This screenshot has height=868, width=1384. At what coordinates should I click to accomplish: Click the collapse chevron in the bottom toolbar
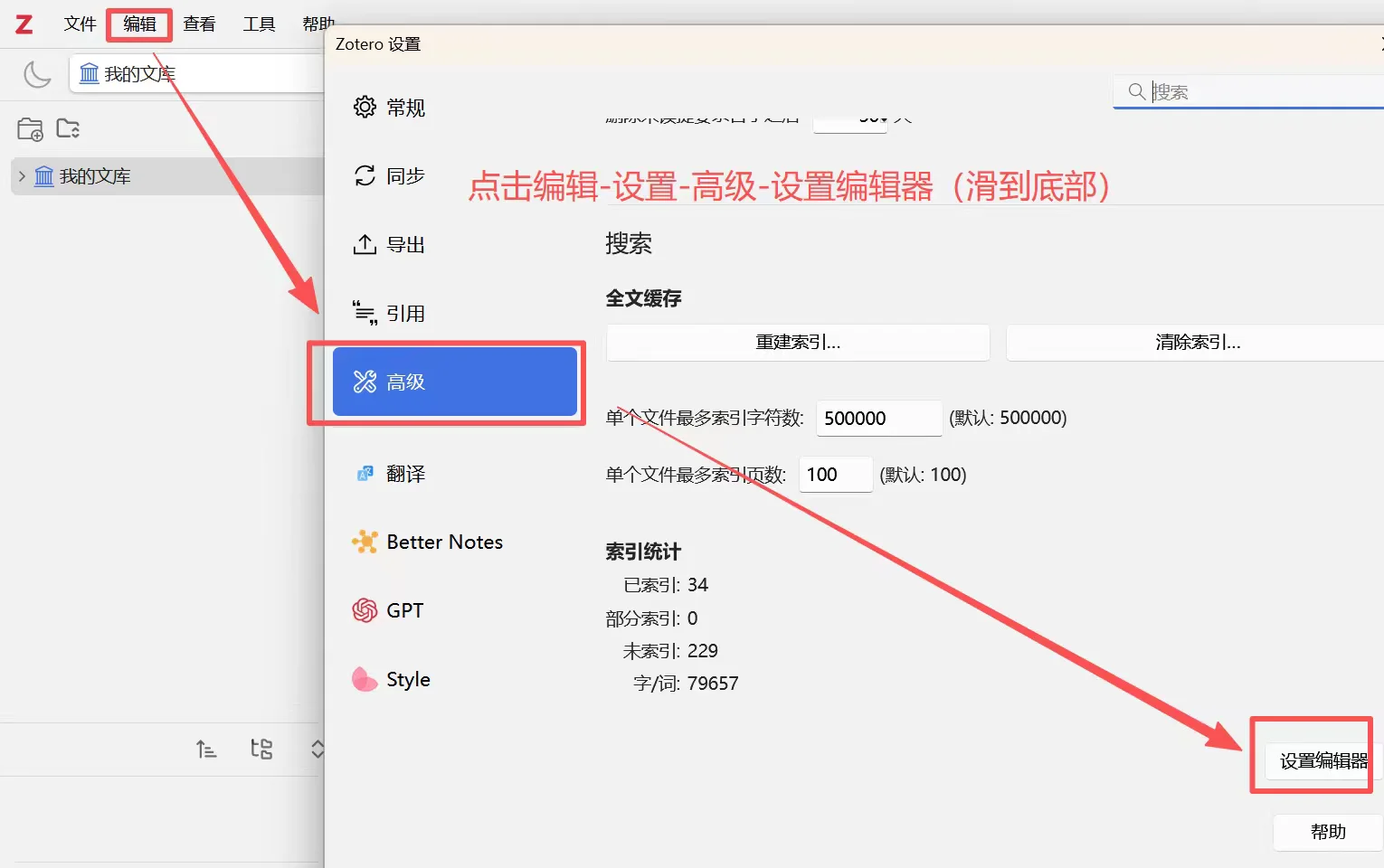[318, 750]
